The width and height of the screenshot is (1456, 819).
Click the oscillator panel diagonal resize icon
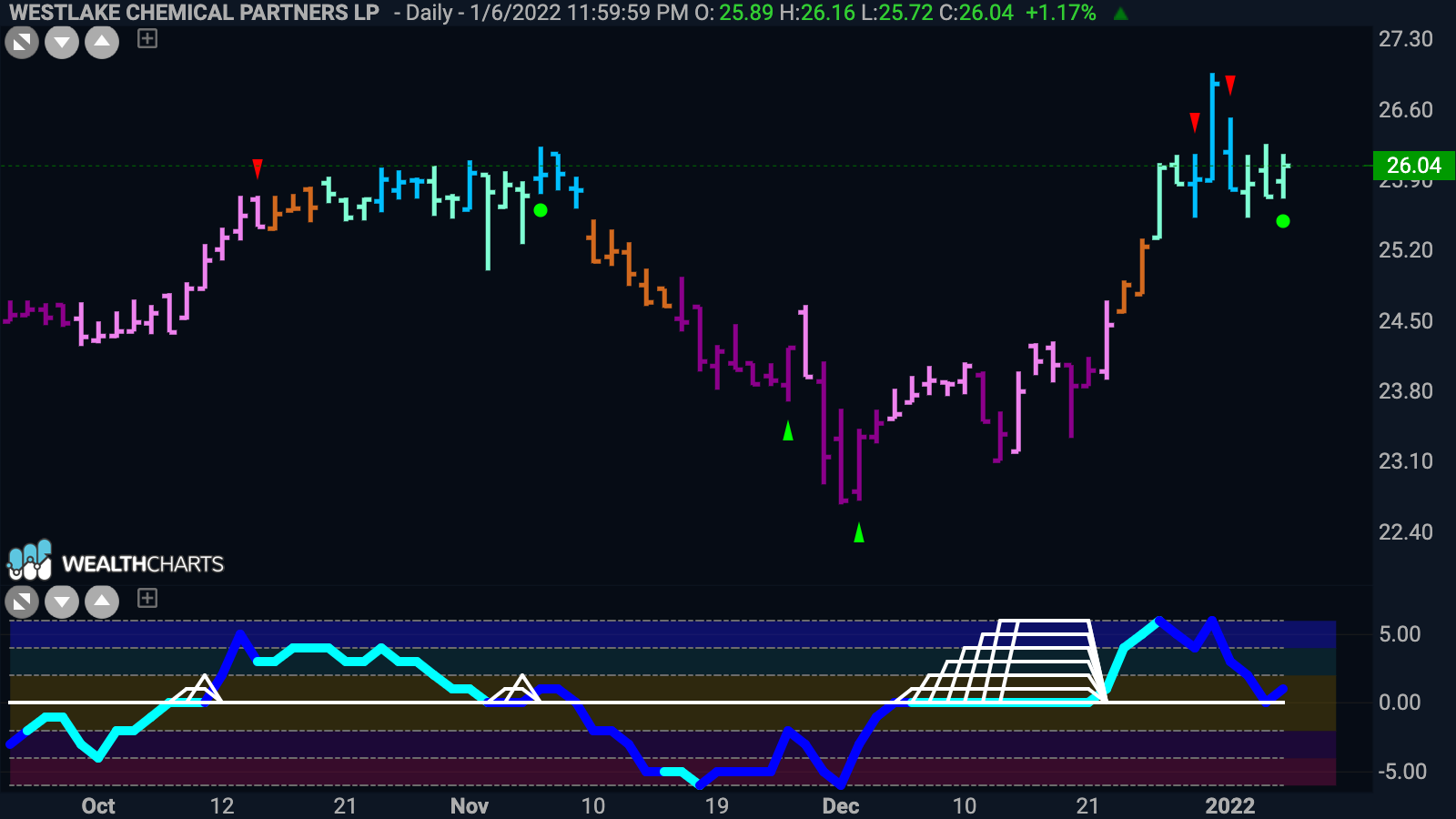(x=22, y=602)
